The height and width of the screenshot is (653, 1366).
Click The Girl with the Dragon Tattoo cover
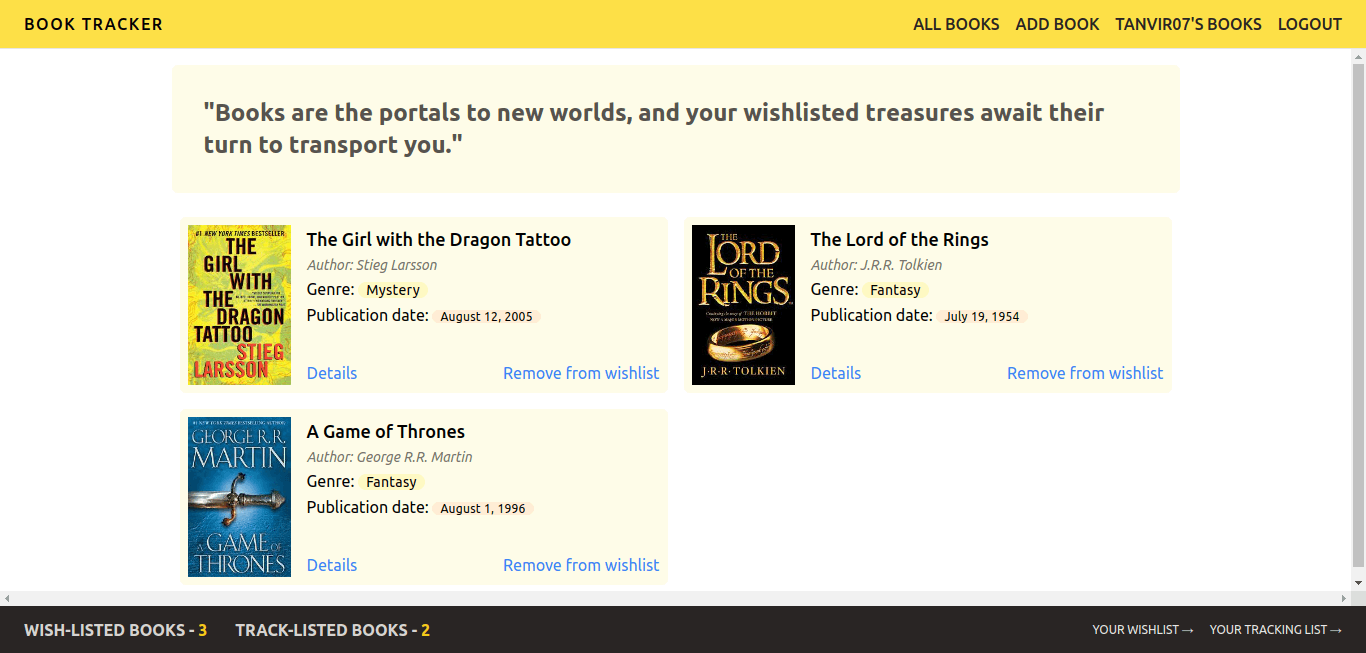(239, 305)
